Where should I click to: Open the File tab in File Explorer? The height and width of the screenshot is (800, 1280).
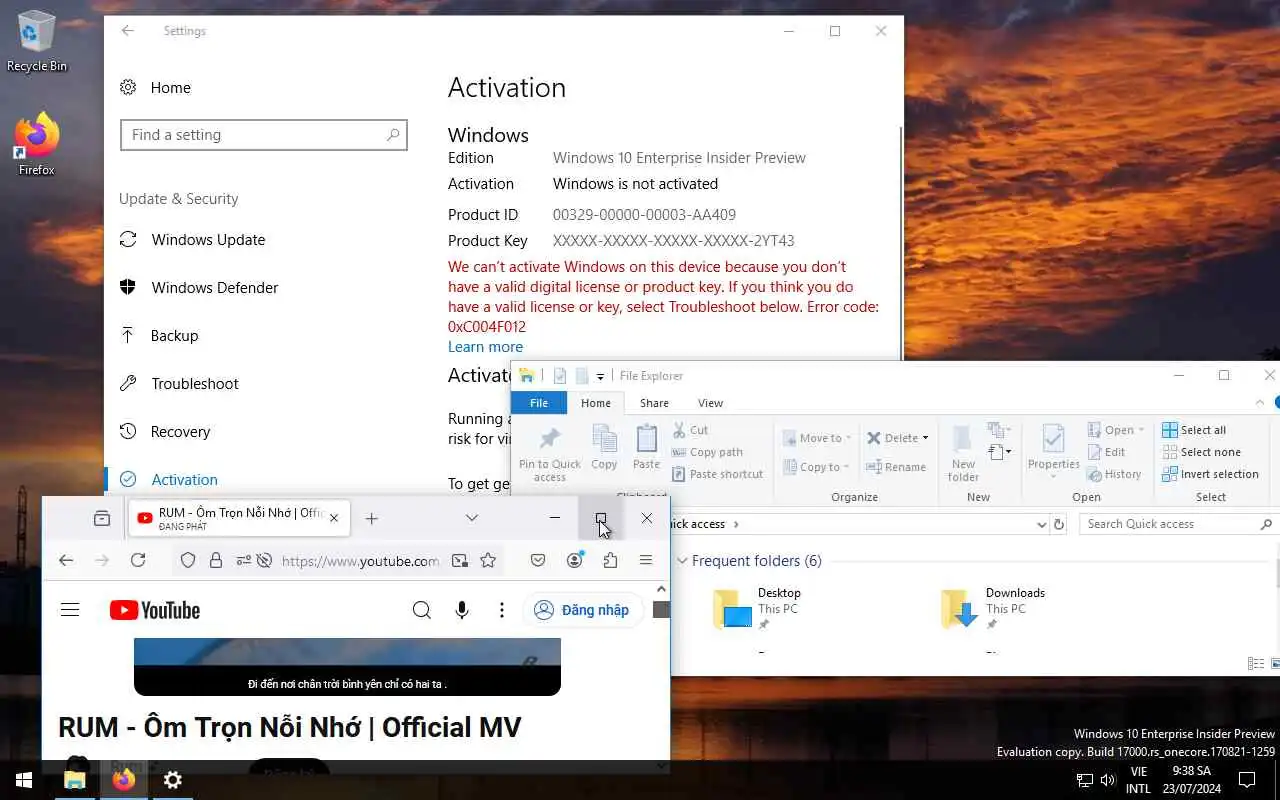539,403
